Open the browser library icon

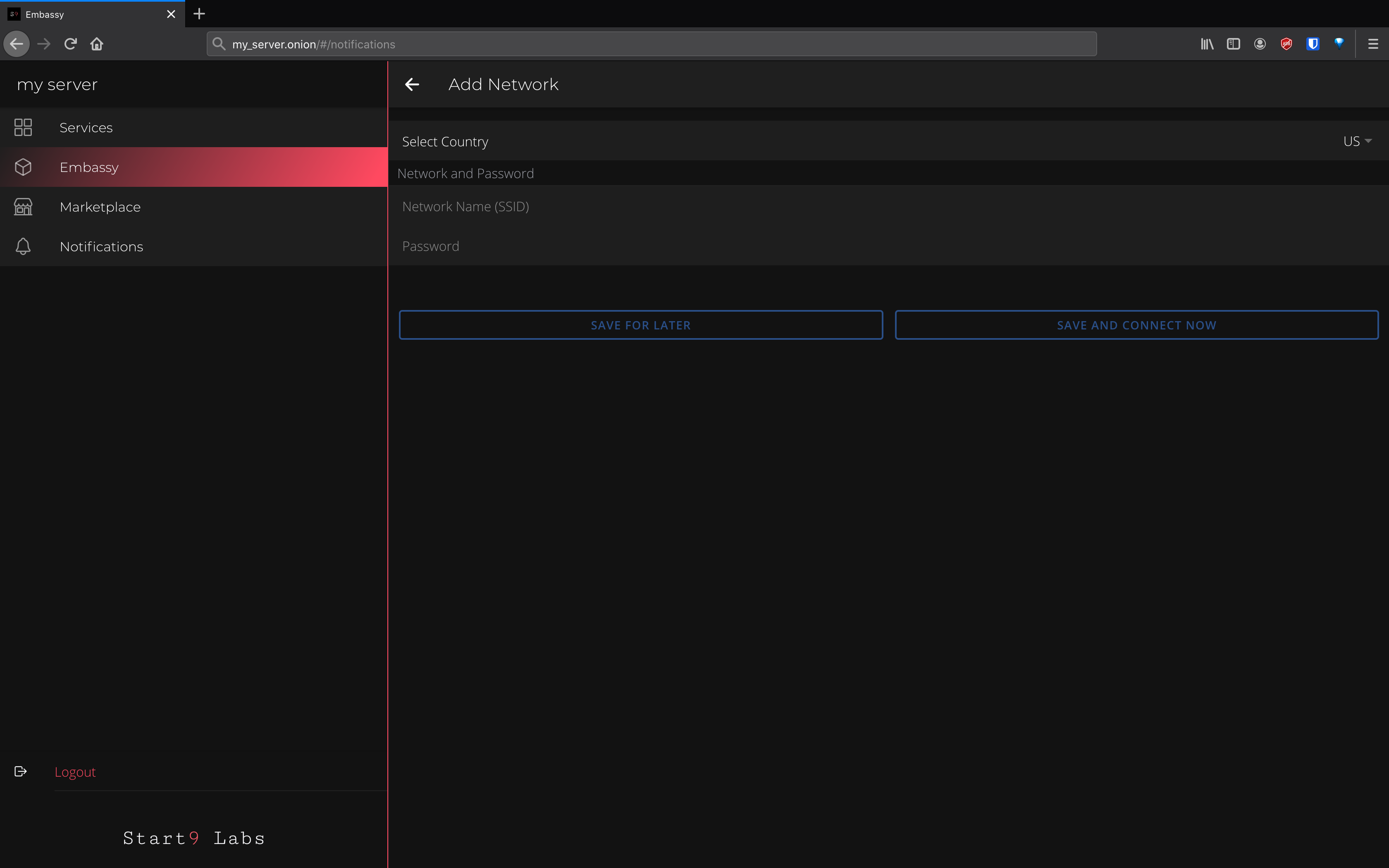coord(1206,44)
